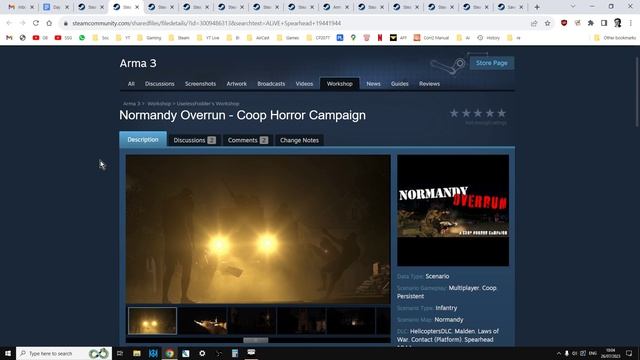Open the Google Maps bookmark icon

(353, 38)
